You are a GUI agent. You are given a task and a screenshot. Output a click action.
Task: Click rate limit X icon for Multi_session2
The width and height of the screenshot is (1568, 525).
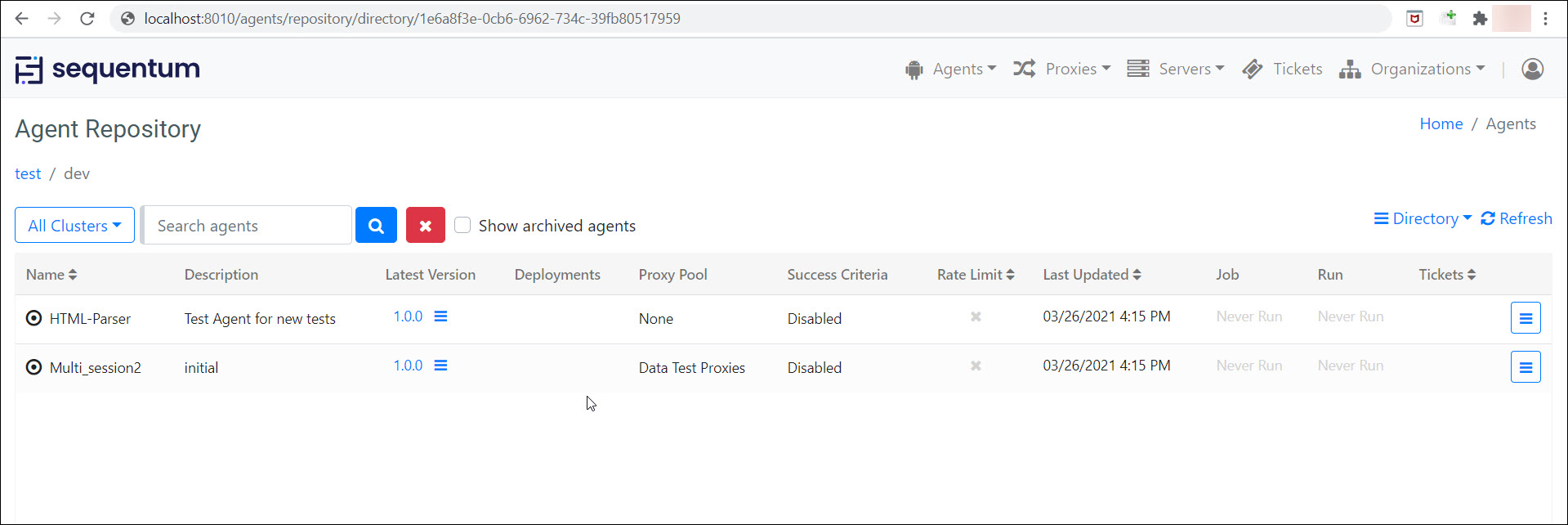click(x=976, y=366)
